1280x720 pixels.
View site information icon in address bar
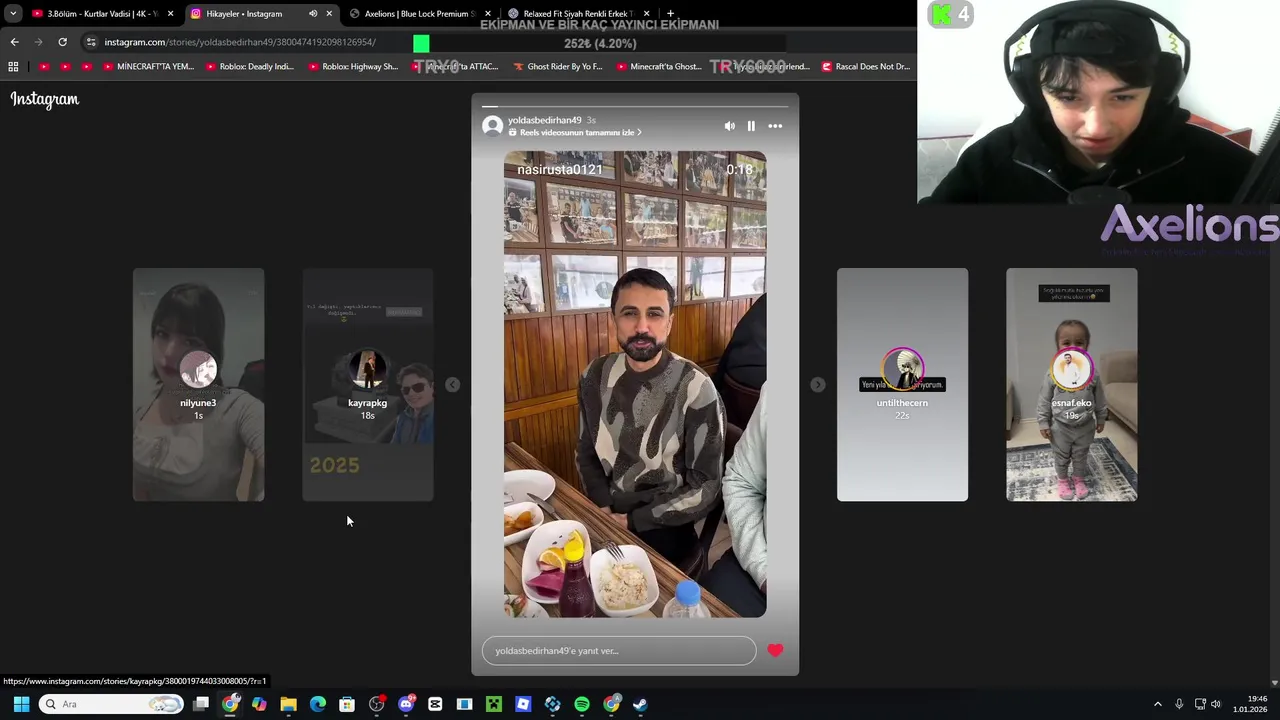[91, 42]
